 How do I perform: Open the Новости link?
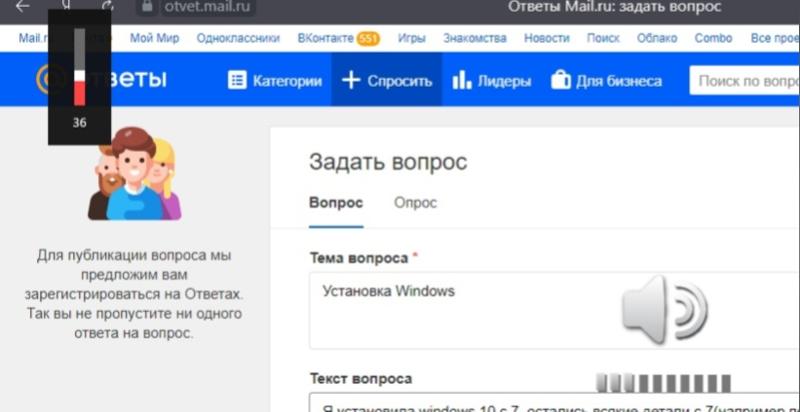[x=546, y=38]
